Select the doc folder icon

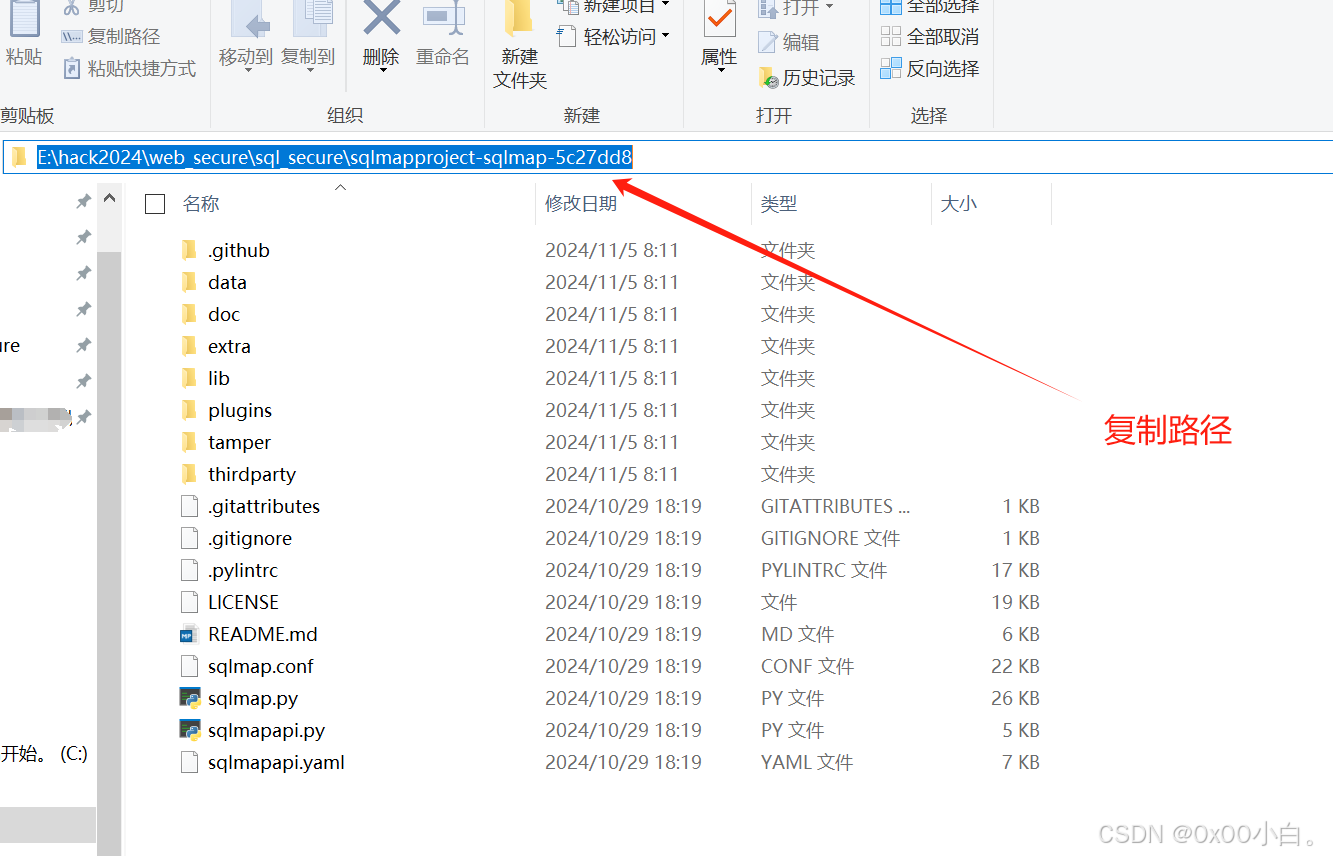tap(189, 314)
